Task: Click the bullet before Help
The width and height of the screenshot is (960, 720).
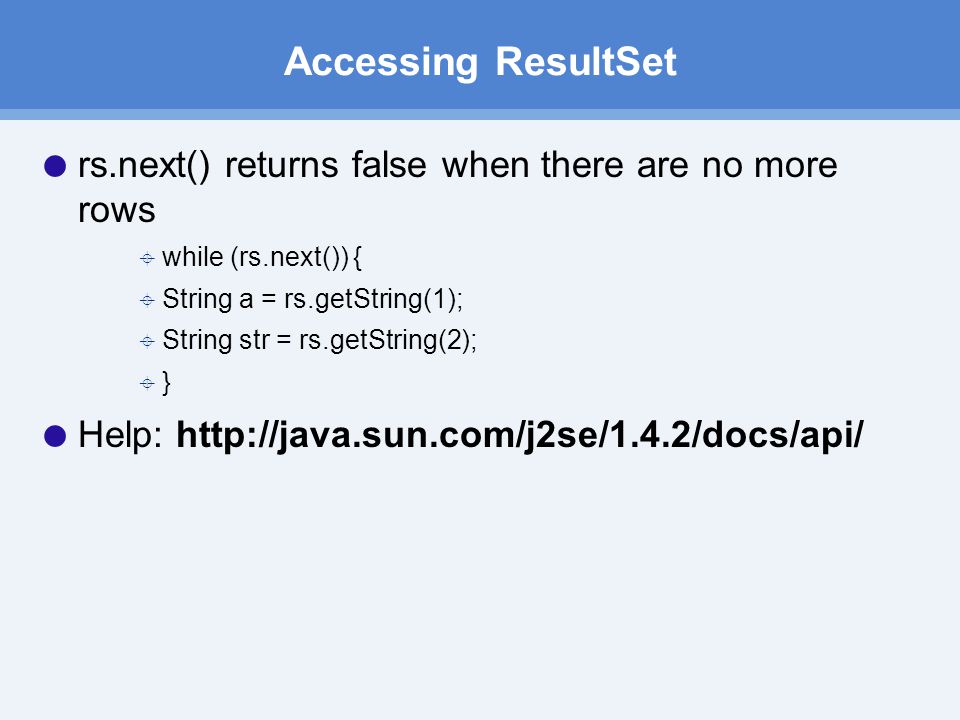Action: 55,436
